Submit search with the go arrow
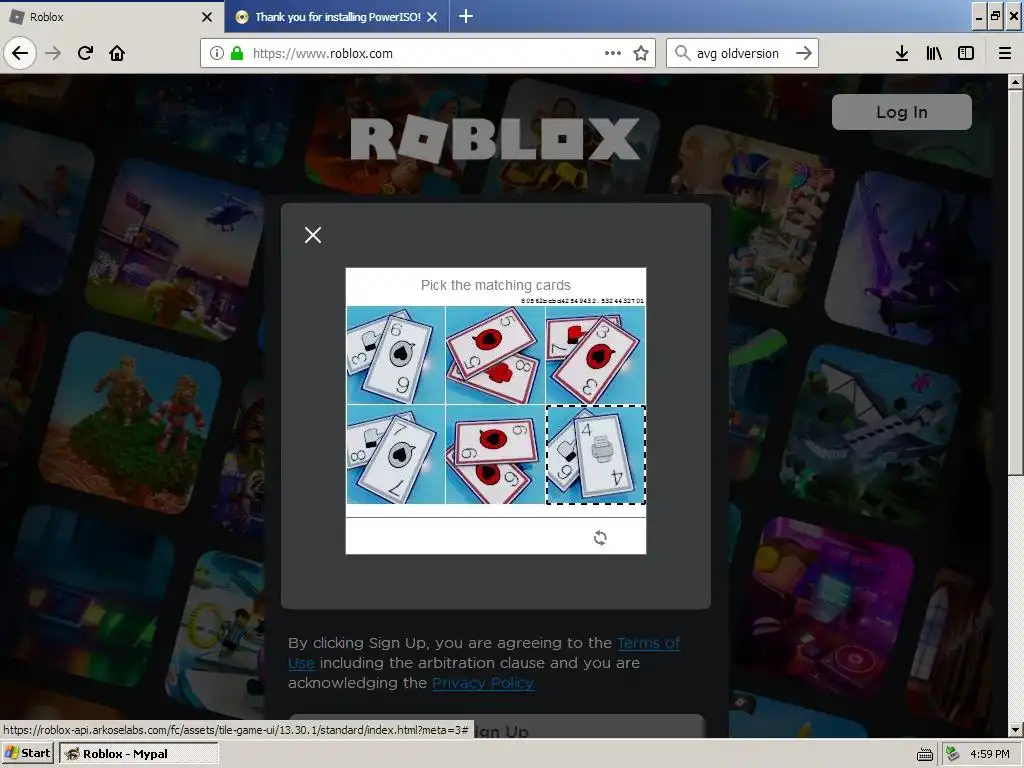This screenshot has width=1024, height=768. tap(804, 53)
